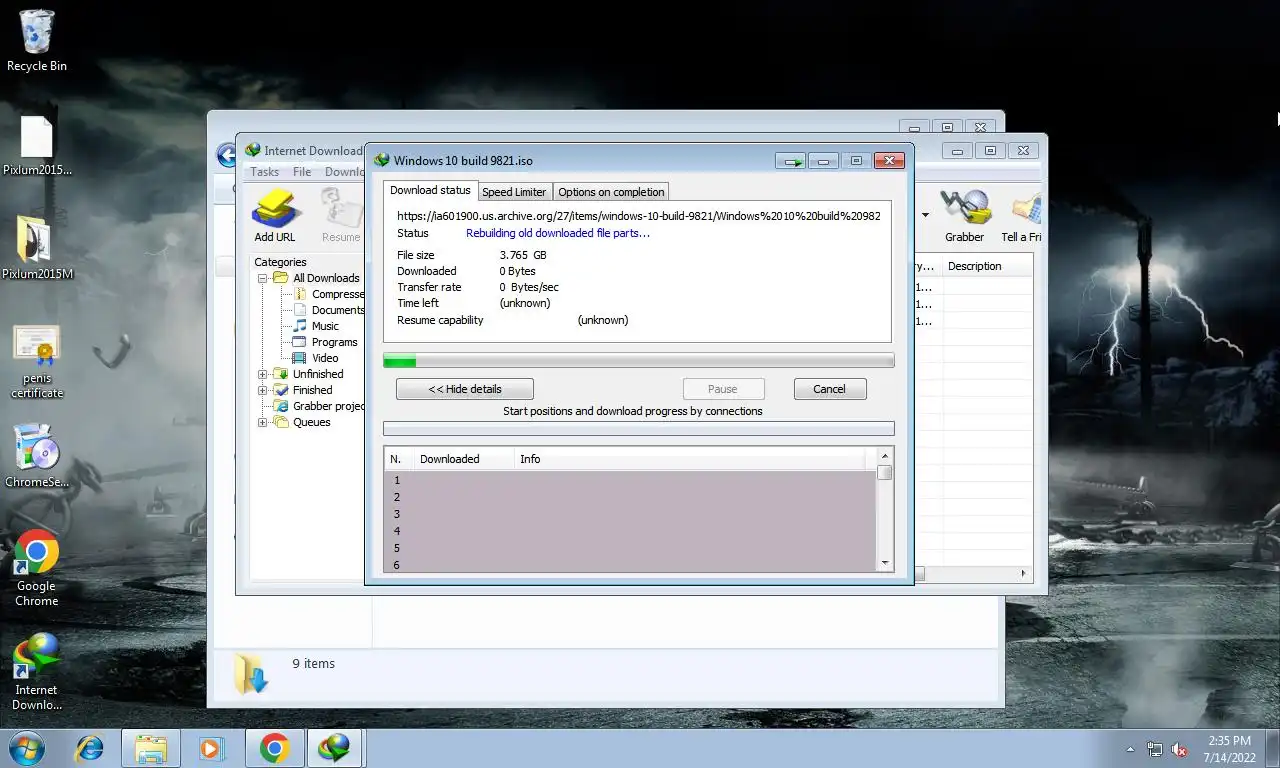1280x768 pixels.
Task: Click the IDM download list horizontal scroll-right arrow
Action: [1024, 574]
